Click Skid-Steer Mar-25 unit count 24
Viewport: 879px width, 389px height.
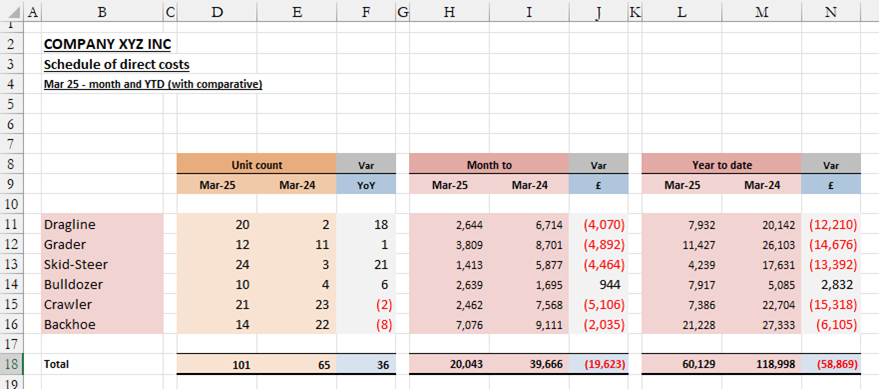coord(217,265)
